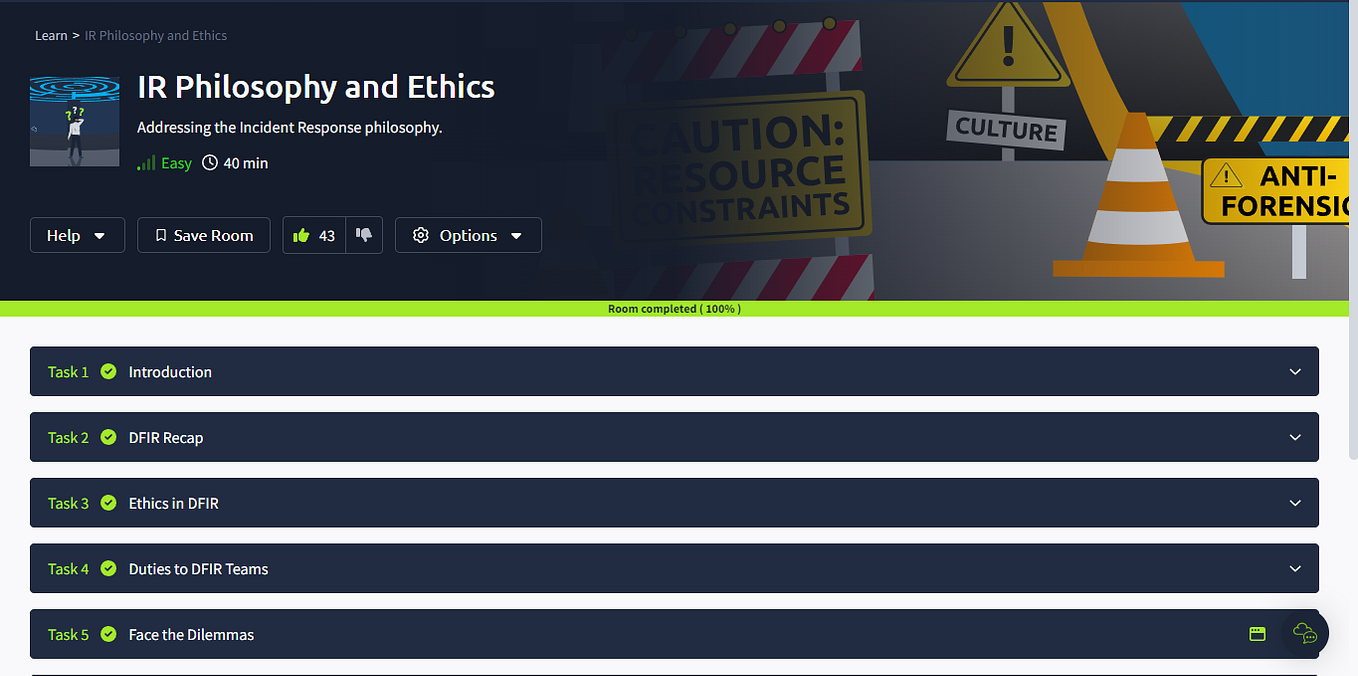This screenshot has height=676, width=1358.
Task: Open the Help dropdown
Action: (x=77, y=235)
